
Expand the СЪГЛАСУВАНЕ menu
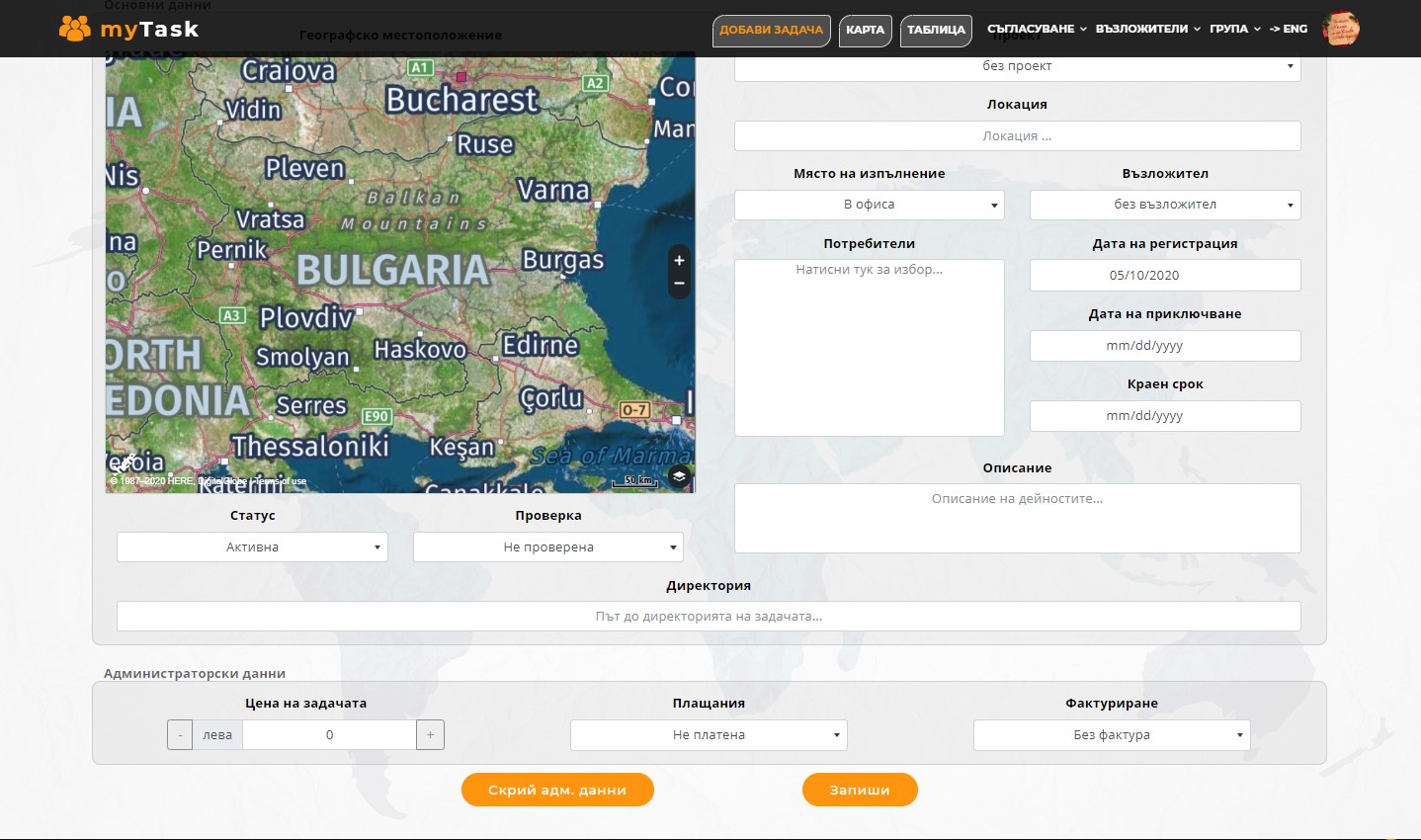(1037, 29)
